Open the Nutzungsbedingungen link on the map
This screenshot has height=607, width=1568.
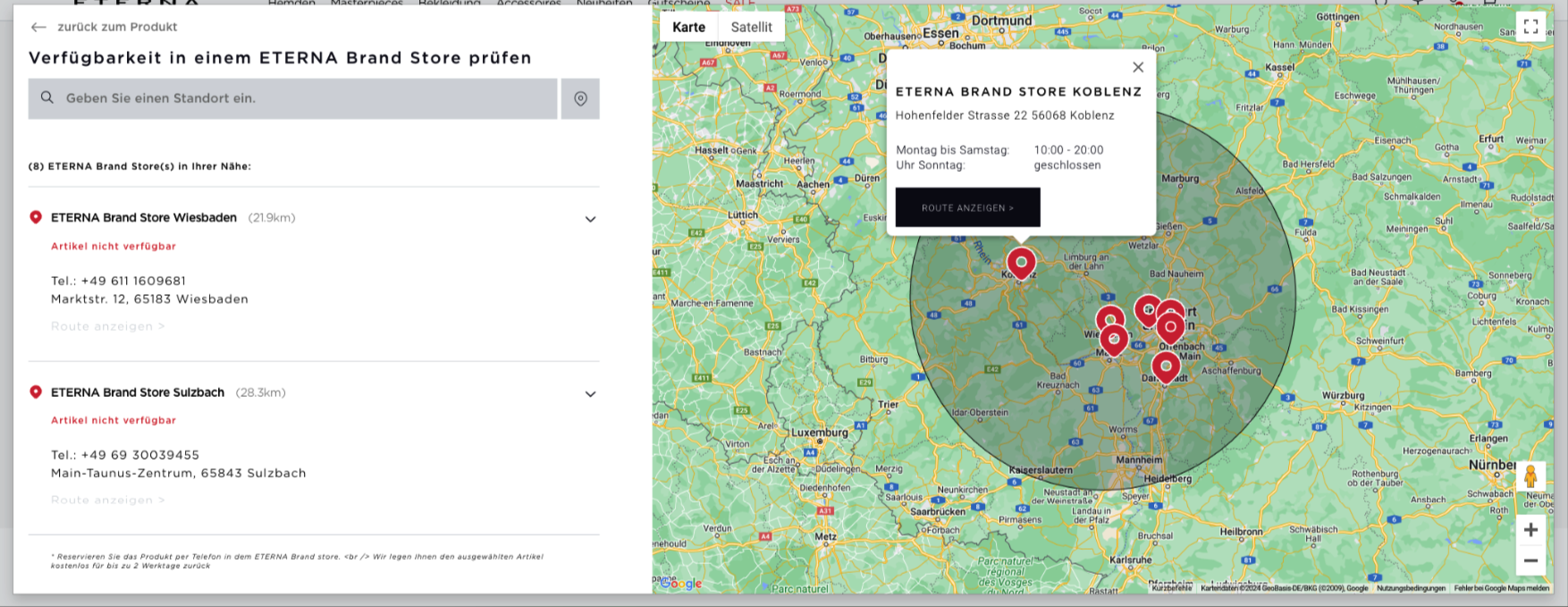click(1411, 588)
